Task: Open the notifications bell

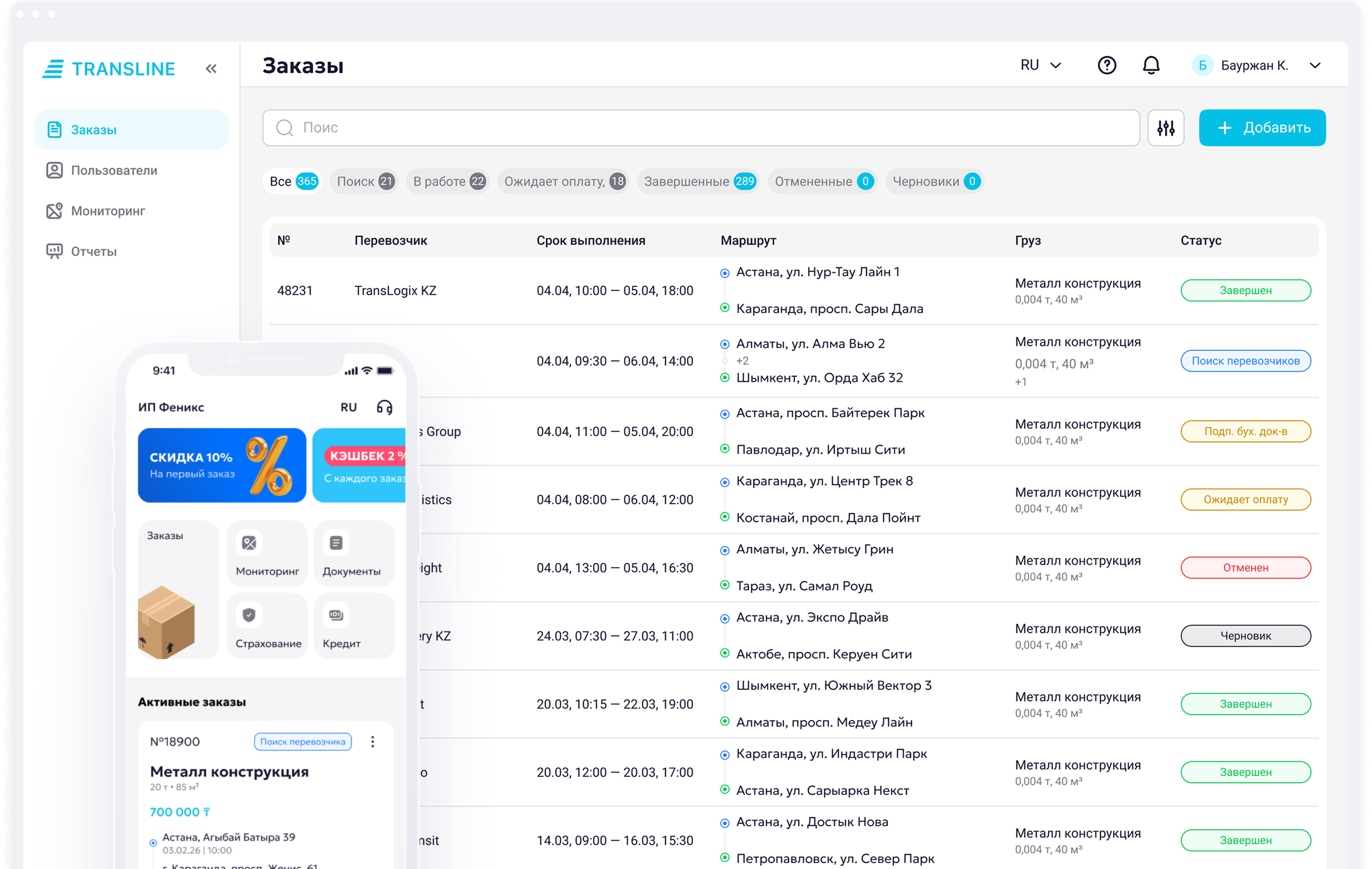Action: [1151, 66]
